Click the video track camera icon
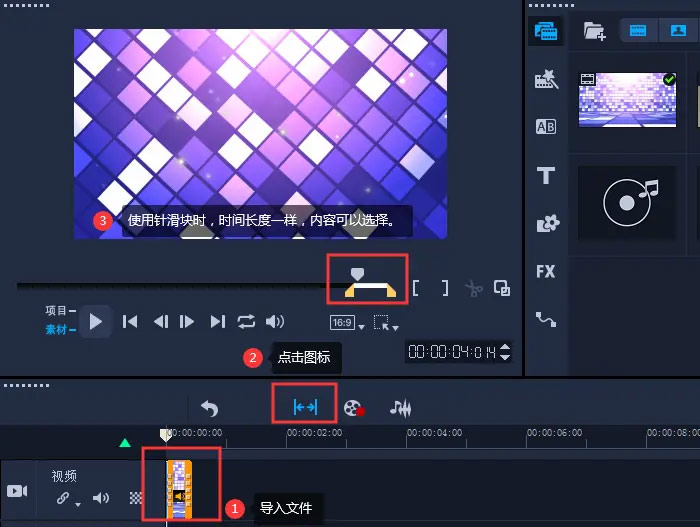Viewport: 700px width, 527px height. tap(17, 491)
